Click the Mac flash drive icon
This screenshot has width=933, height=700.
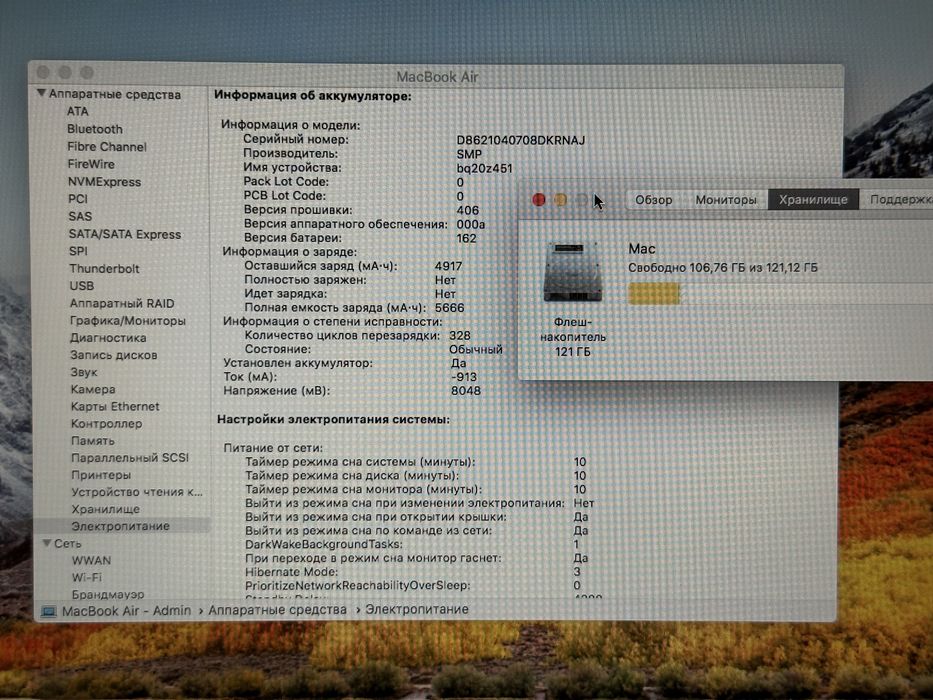572,271
